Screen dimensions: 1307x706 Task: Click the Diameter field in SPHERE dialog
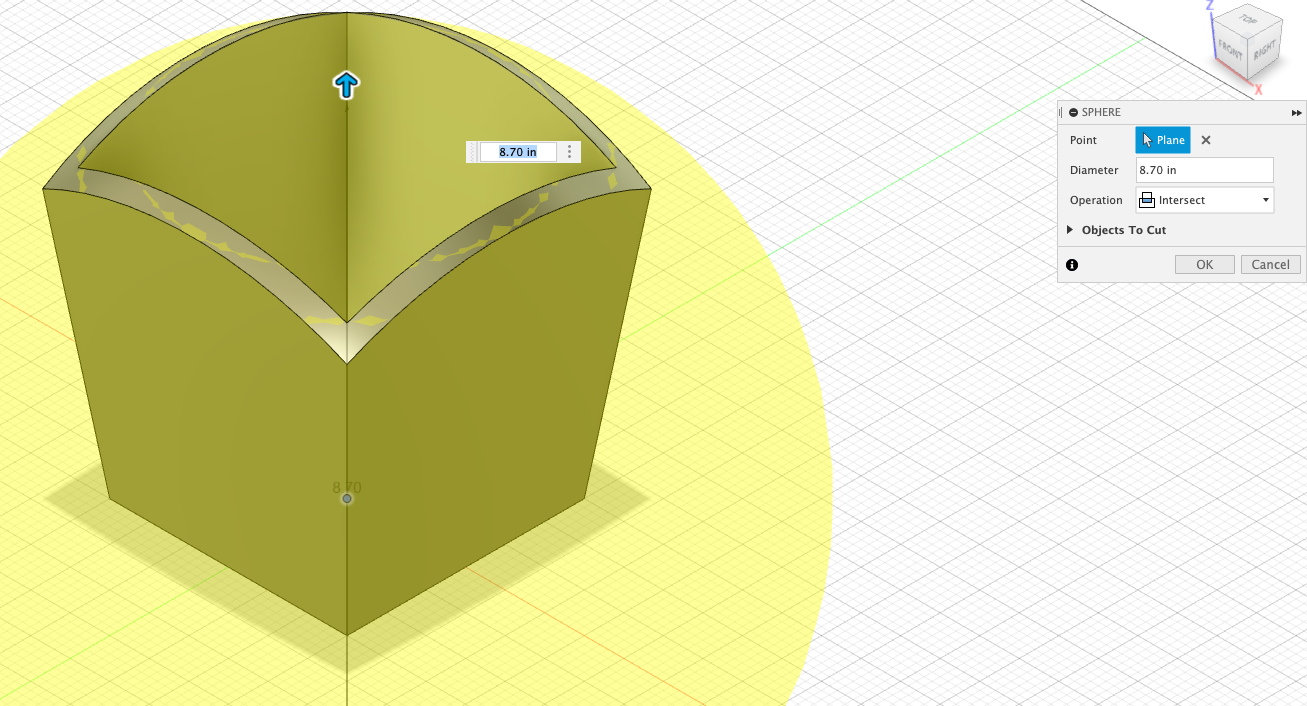click(x=1205, y=170)
